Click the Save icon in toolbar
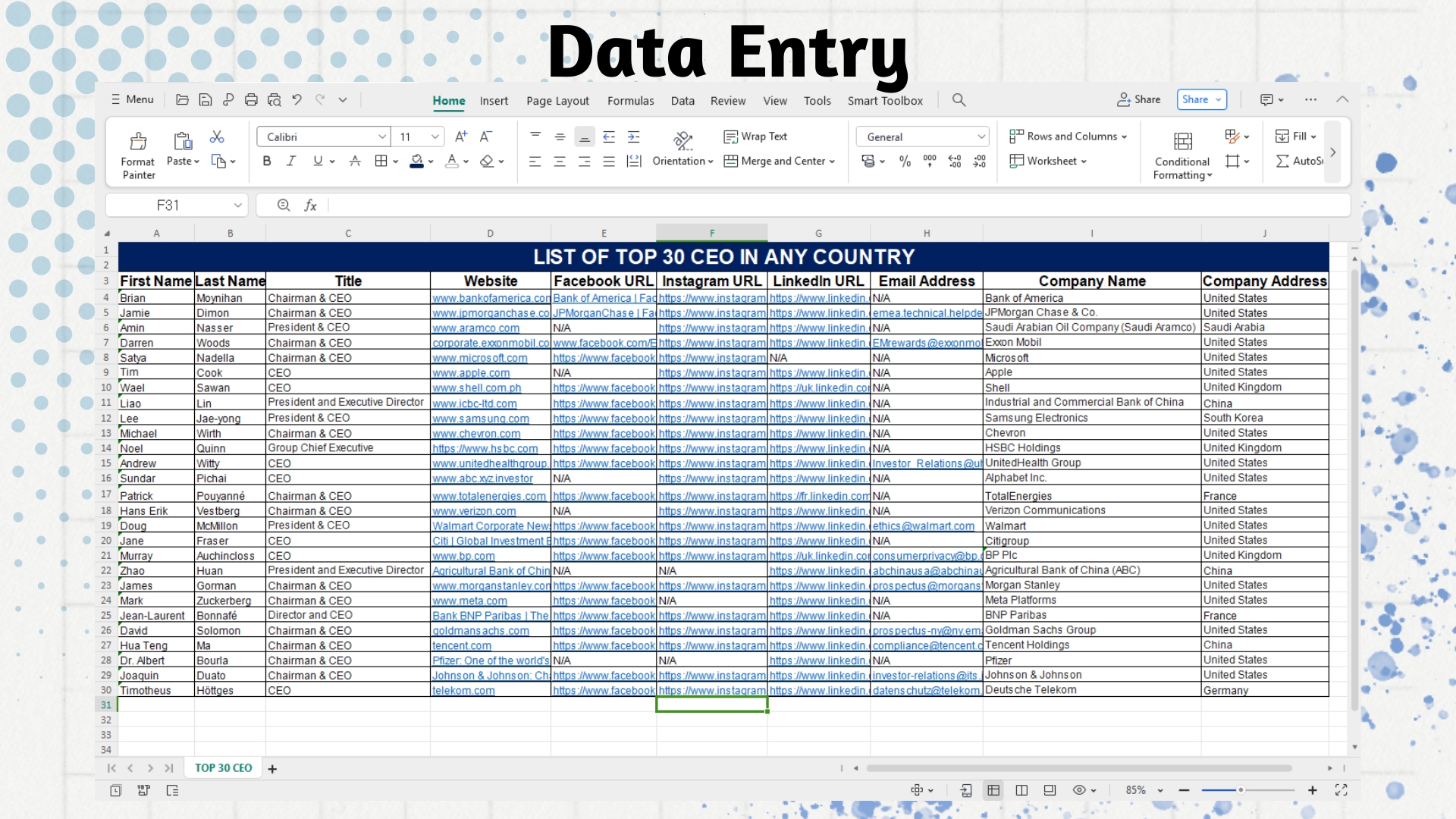Viewport: 1456px width, 819px height. pos(205,100)
